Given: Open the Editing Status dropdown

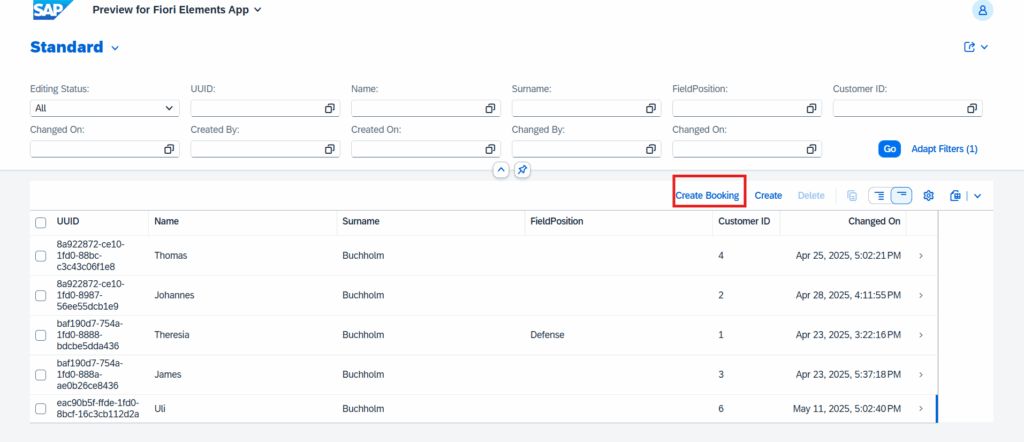Looking at the screenshot, I should (104, 108).
